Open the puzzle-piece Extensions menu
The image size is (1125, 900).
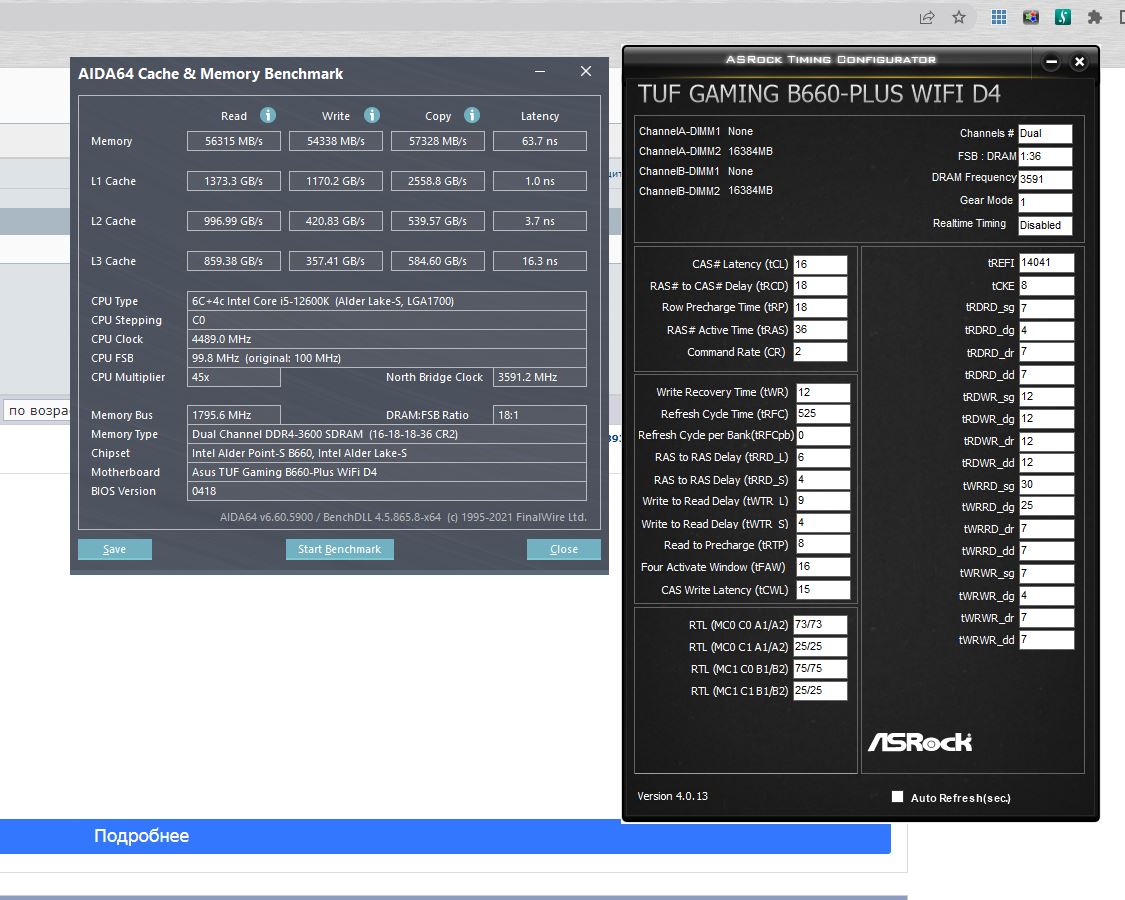pos(1094,17)
